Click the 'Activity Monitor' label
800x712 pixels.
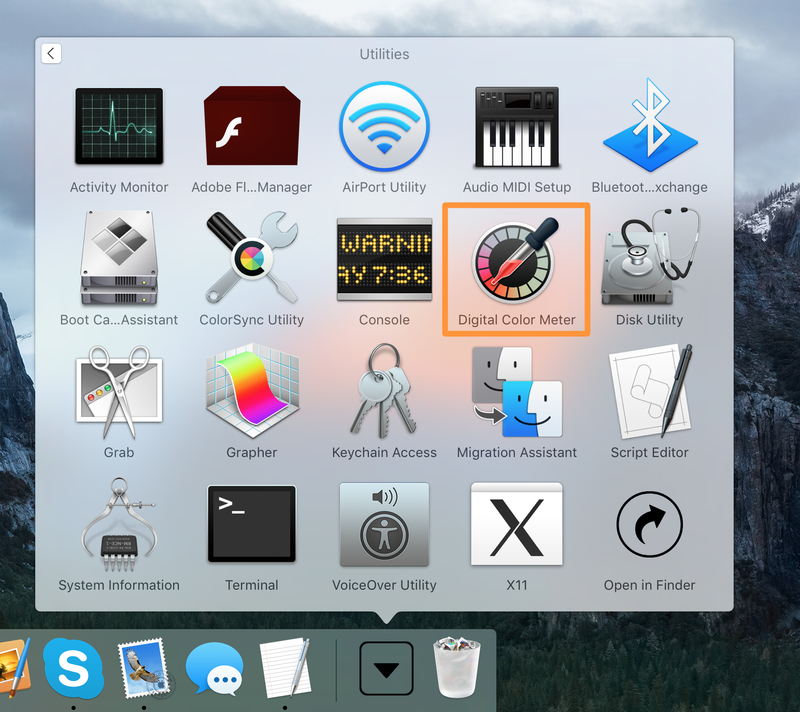(x=119, y=187)
